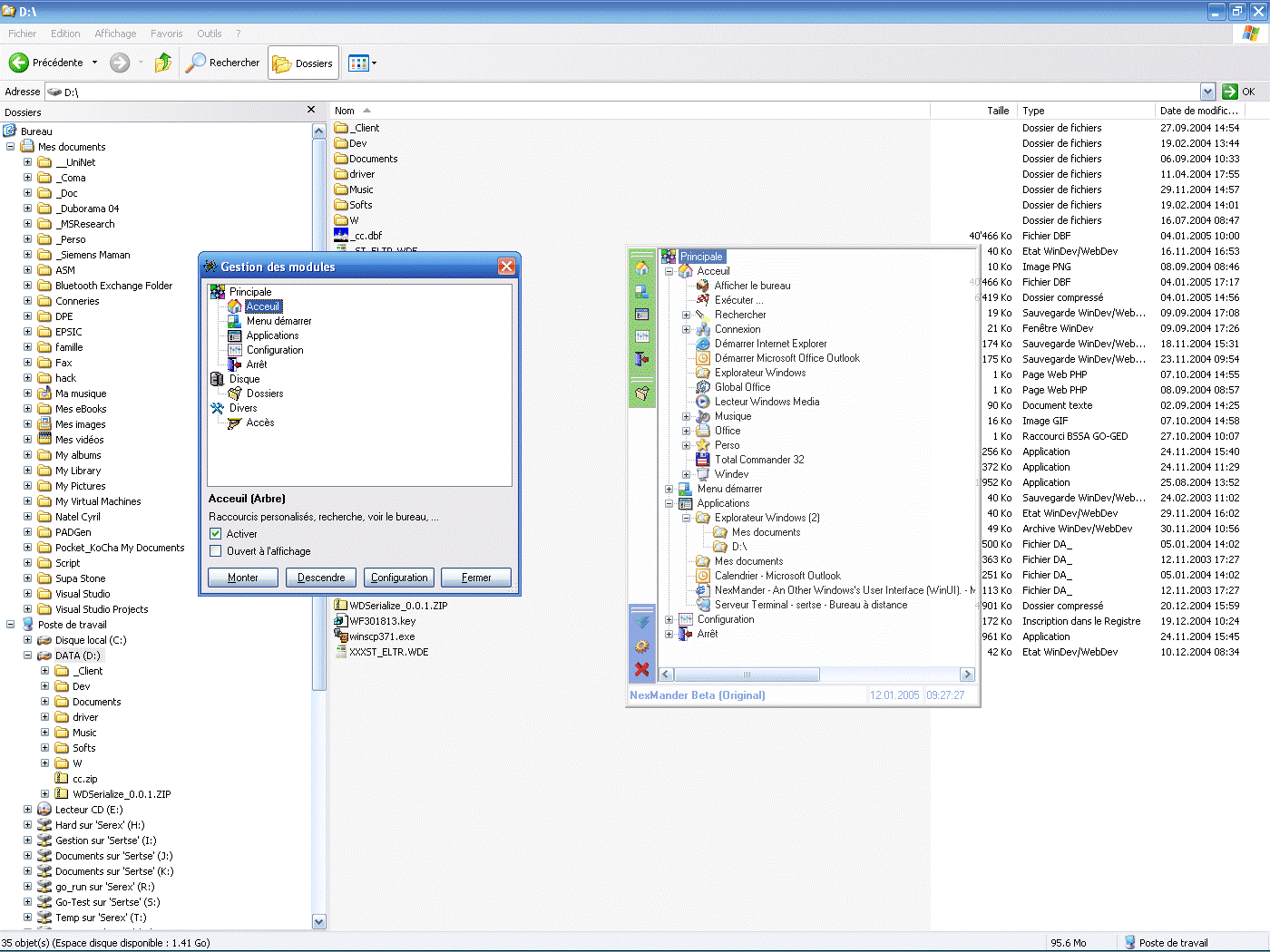Image resolution: width=1270 pixels, height=952 pixels.
Task: Open the Fichier menu
Action: tap(23, 34)
